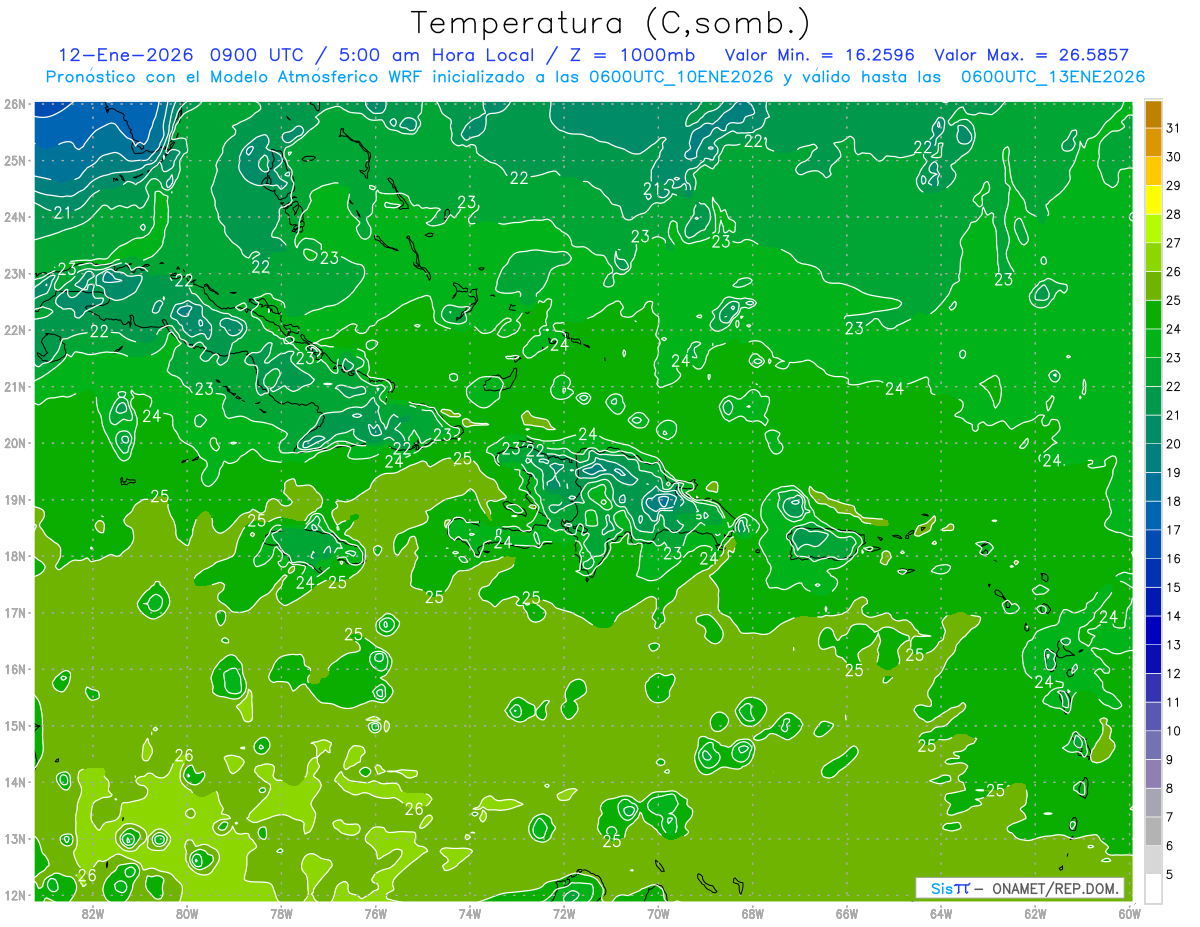This screenshot has height=927, width=1200.
Task: Click the "74W" longitude axis label
Action: (470, 913)
